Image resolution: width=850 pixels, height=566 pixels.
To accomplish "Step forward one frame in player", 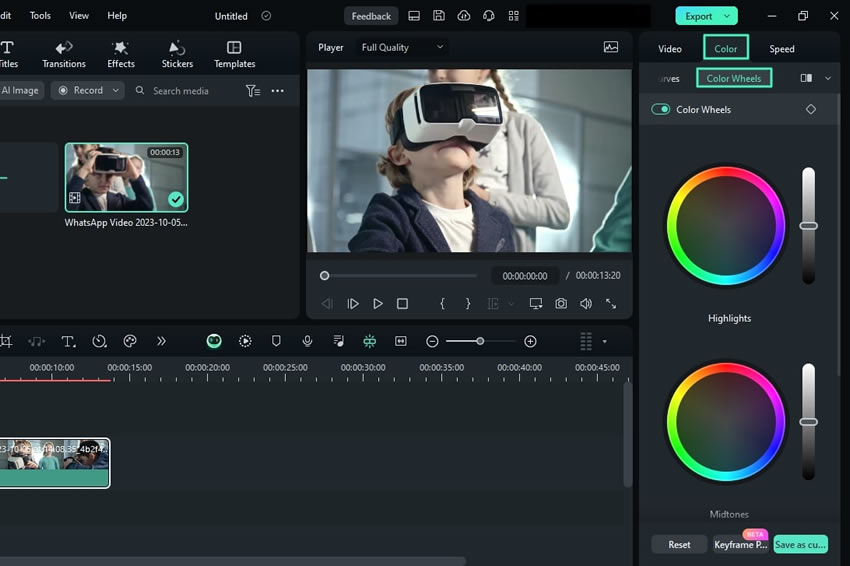I will pyautogui.click(x=352, y=304).
